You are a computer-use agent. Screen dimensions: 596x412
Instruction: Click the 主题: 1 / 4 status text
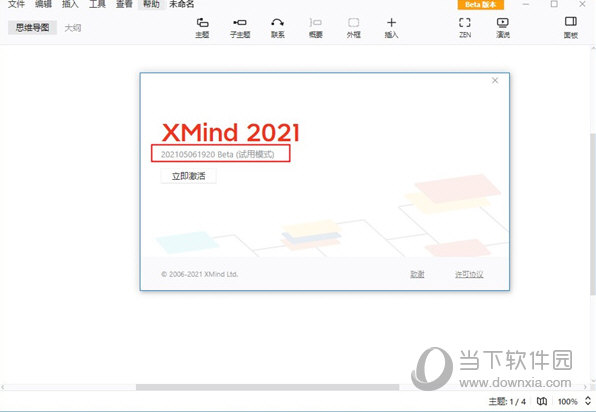pyautogui.click(x=507, y=401)
